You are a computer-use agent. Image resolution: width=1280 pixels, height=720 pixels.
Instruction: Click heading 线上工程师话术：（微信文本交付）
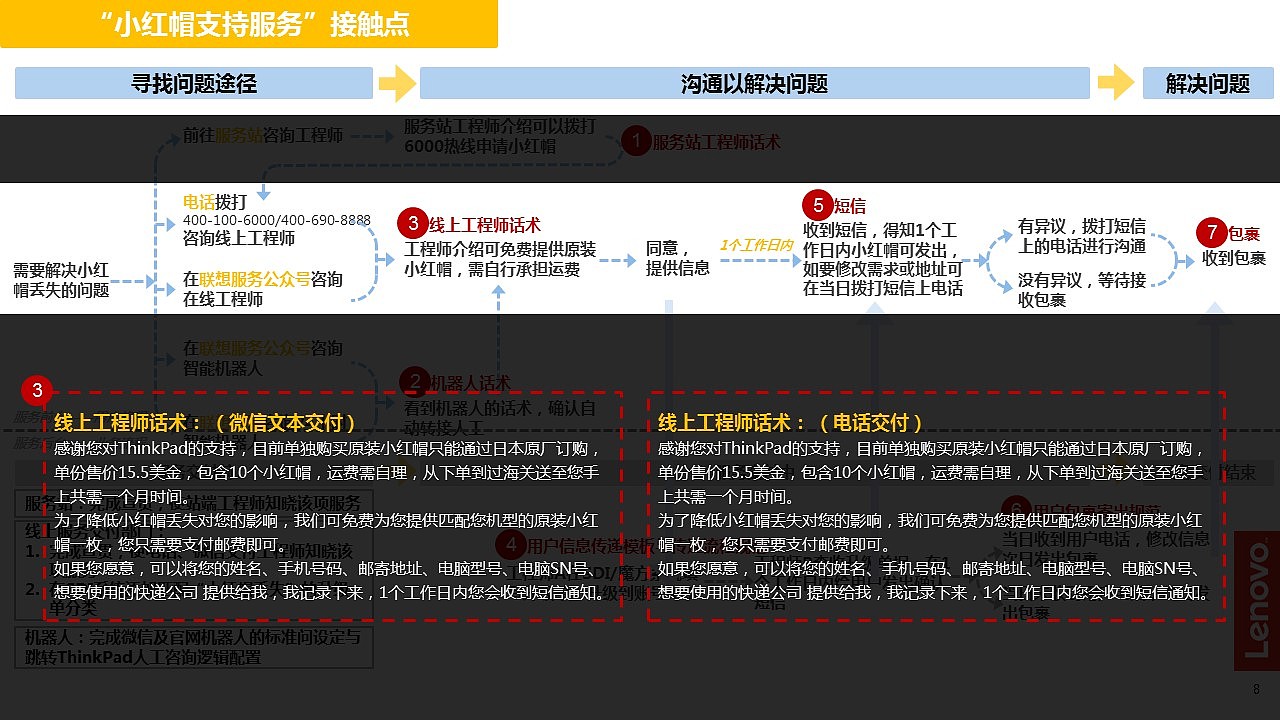point(206,422)
